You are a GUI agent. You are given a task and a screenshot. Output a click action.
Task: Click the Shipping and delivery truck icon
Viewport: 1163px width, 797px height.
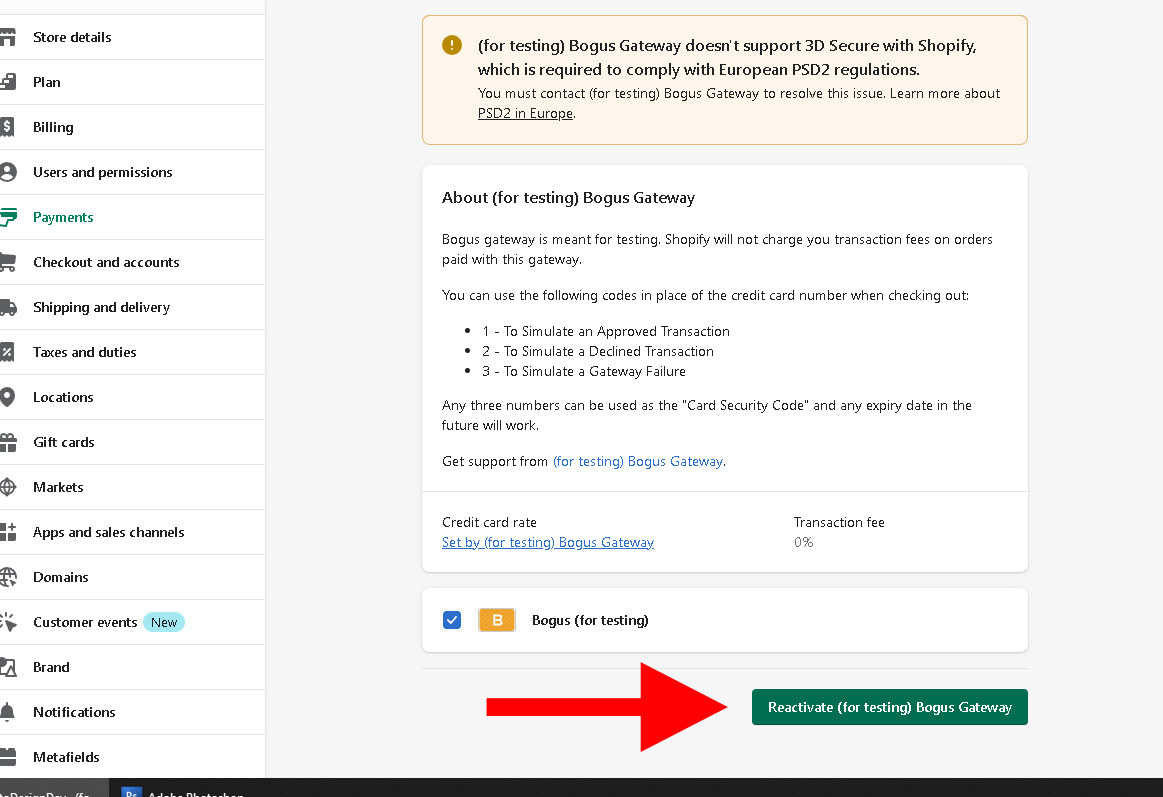[x=8, y=307]
